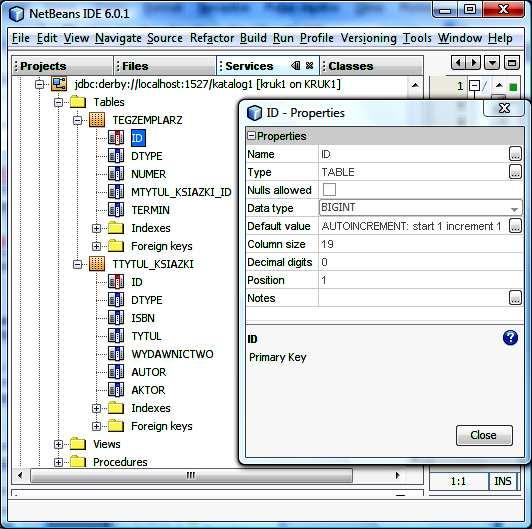Click the Close button in ID Properties

click(x=484, y=435)
